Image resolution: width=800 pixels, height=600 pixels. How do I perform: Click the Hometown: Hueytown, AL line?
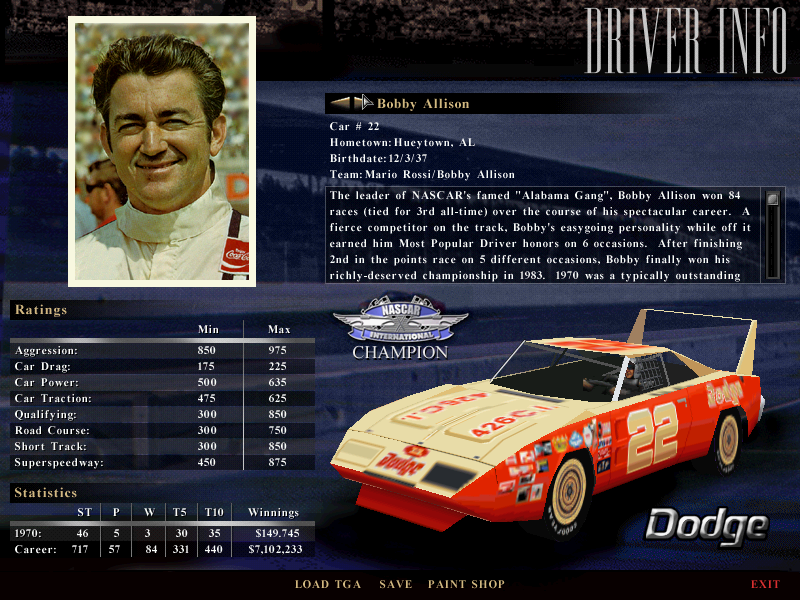[403, 142]
